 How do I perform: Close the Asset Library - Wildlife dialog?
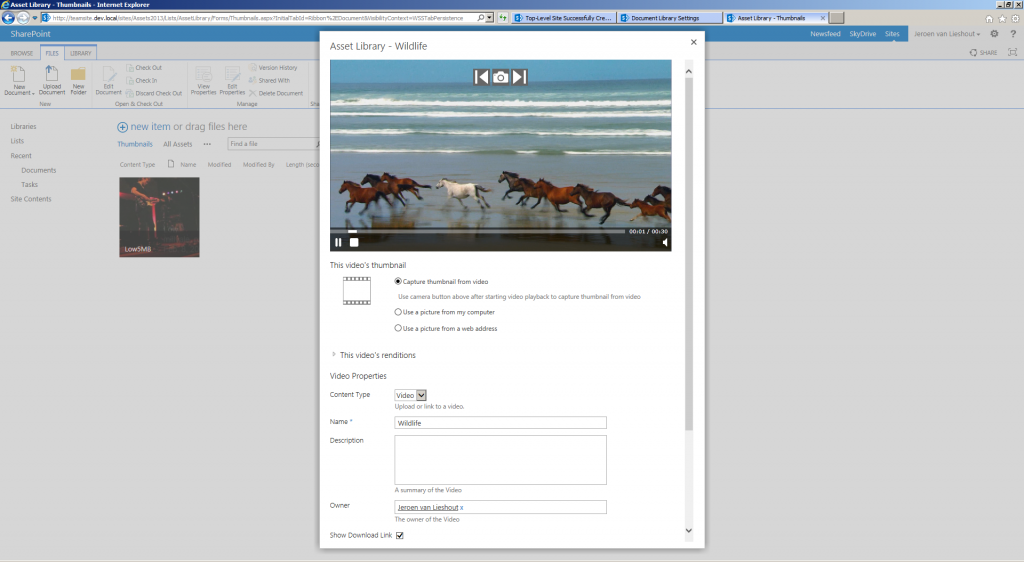pyautogui.click(x=694, y=42)
